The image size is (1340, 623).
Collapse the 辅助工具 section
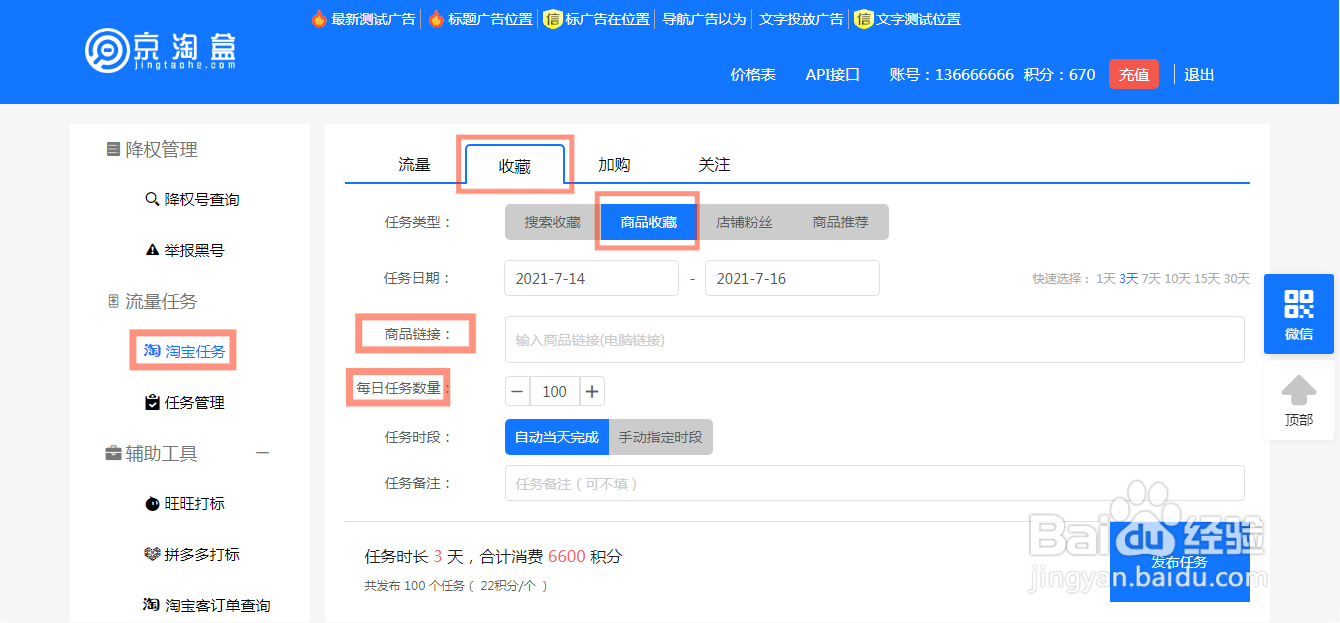point(263,452)
